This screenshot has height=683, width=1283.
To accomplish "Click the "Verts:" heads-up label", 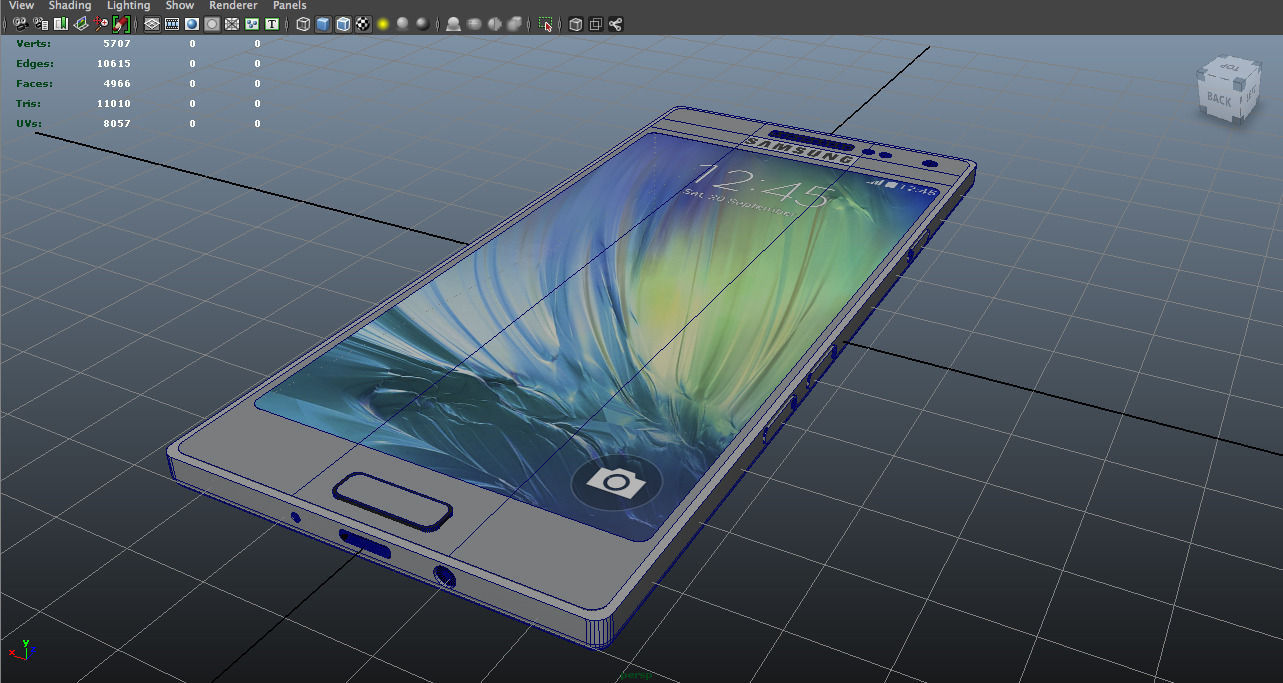I will pos(34,44).
